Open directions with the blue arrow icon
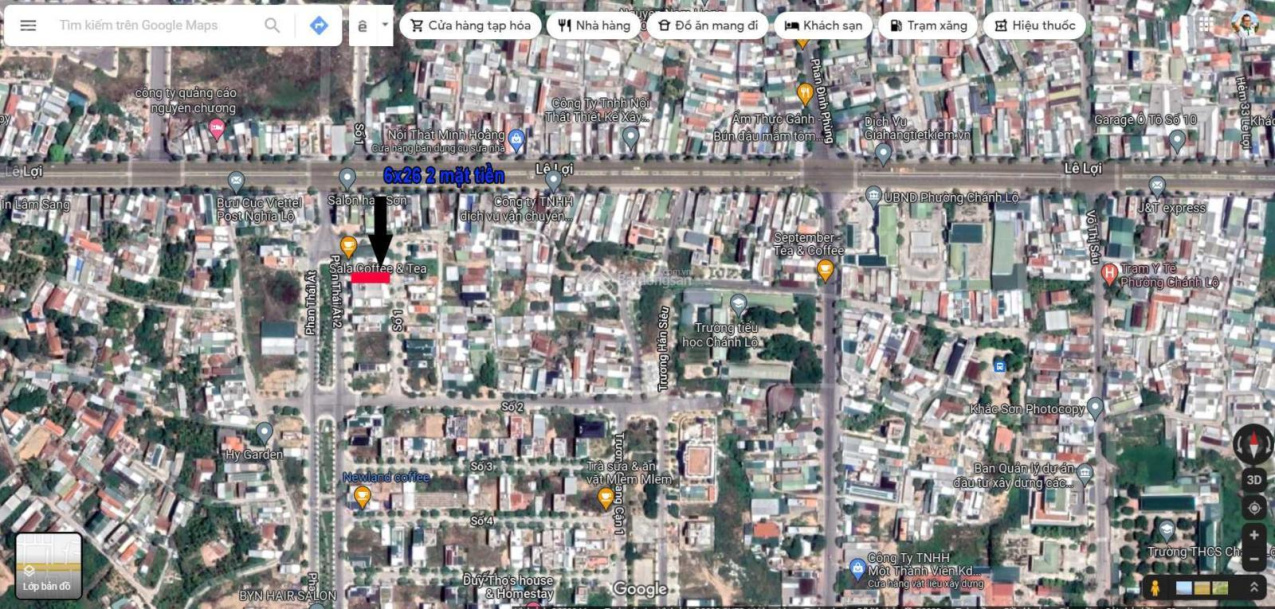 (x=319, y=25)
